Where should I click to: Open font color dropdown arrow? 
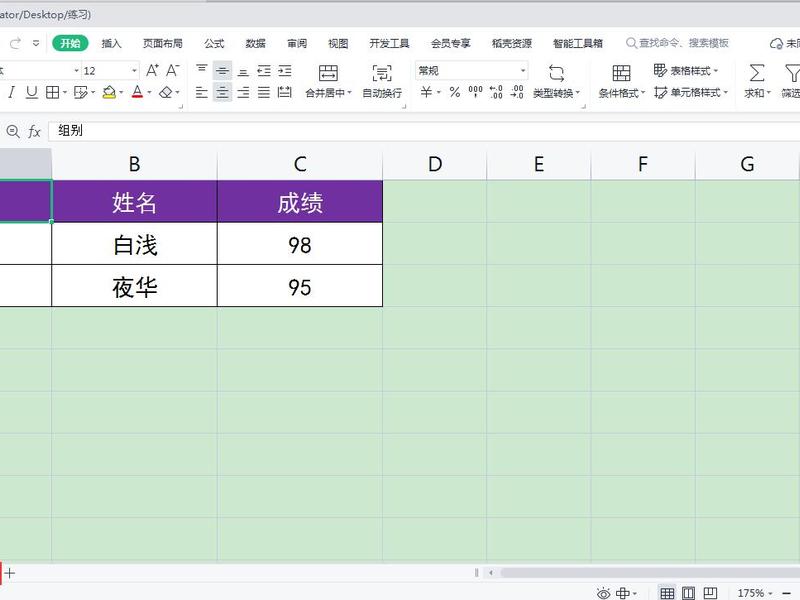pos(149,92)
